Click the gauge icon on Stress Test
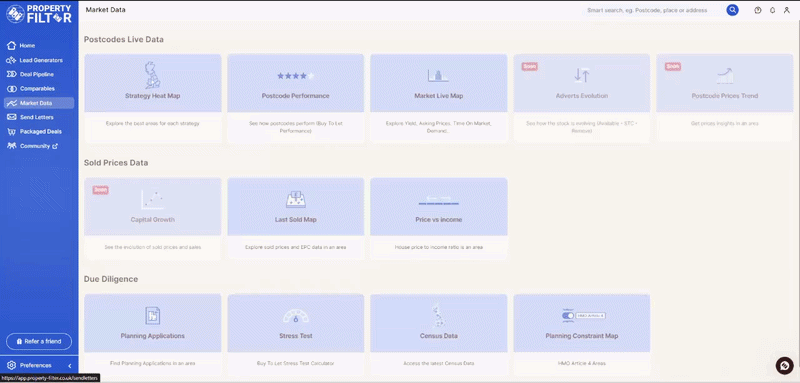 (x=296, y=316)
